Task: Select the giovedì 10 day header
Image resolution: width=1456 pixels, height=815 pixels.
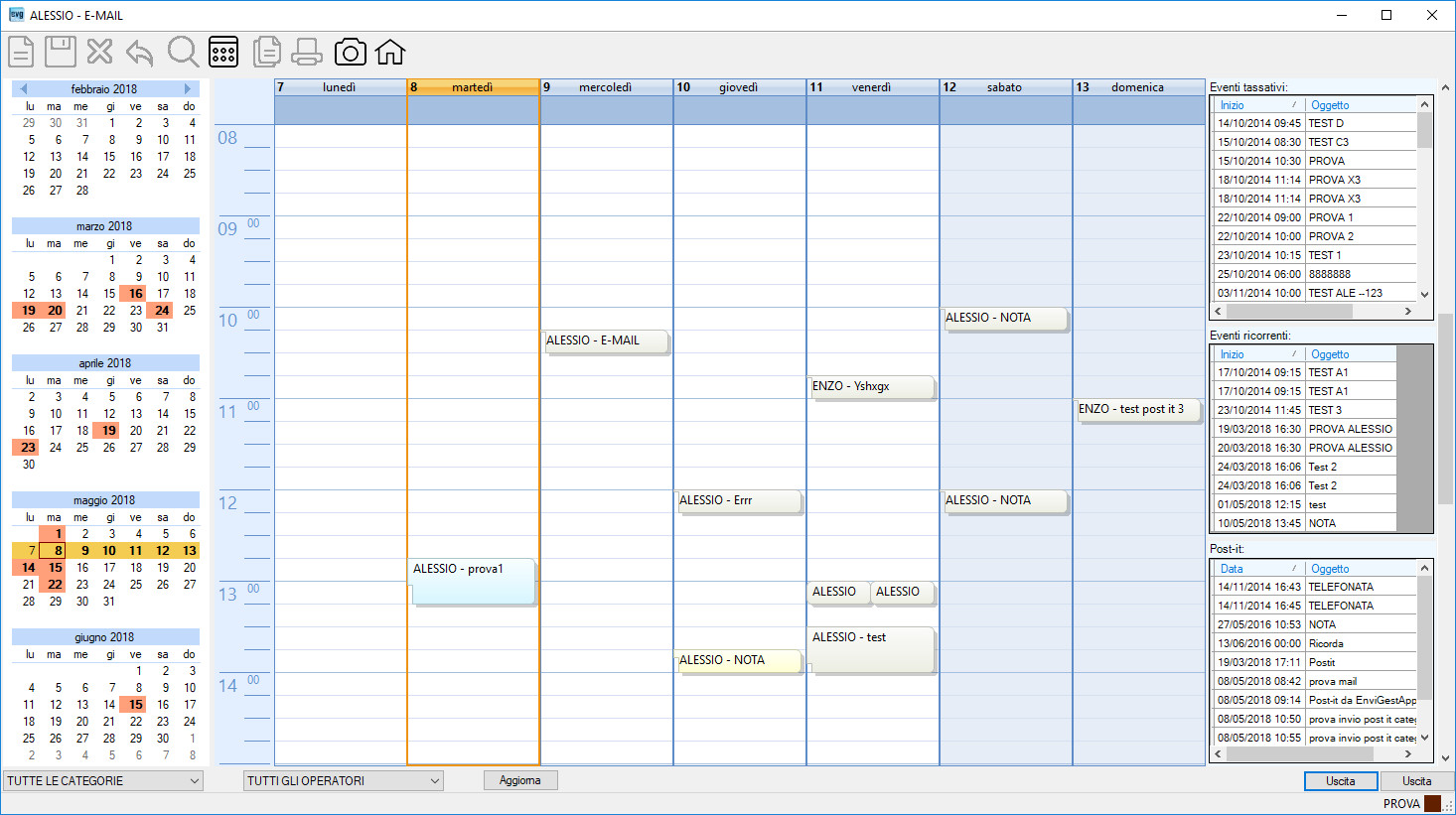Action: [739, 87]
